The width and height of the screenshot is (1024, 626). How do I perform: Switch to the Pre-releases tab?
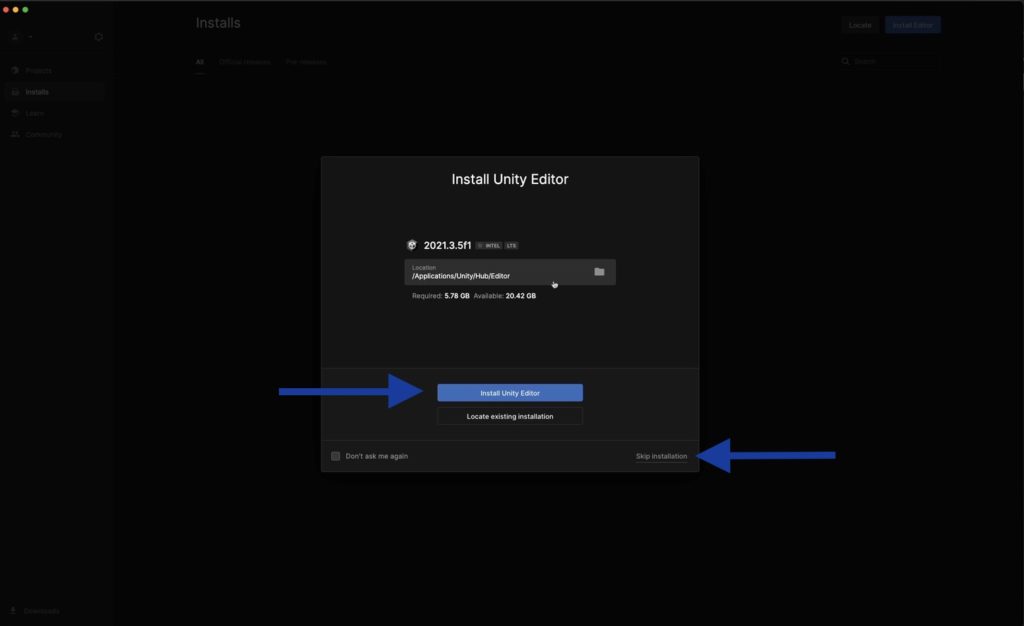click(306, 62)
